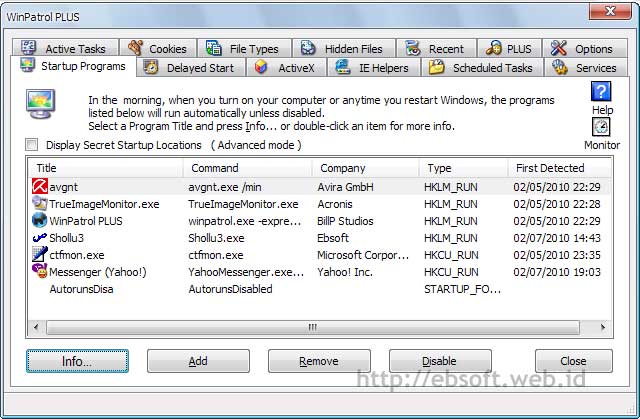The width and height of the screenshot is (640, 419).
Task: Sort by the Company column header
Action: point(365,168)
